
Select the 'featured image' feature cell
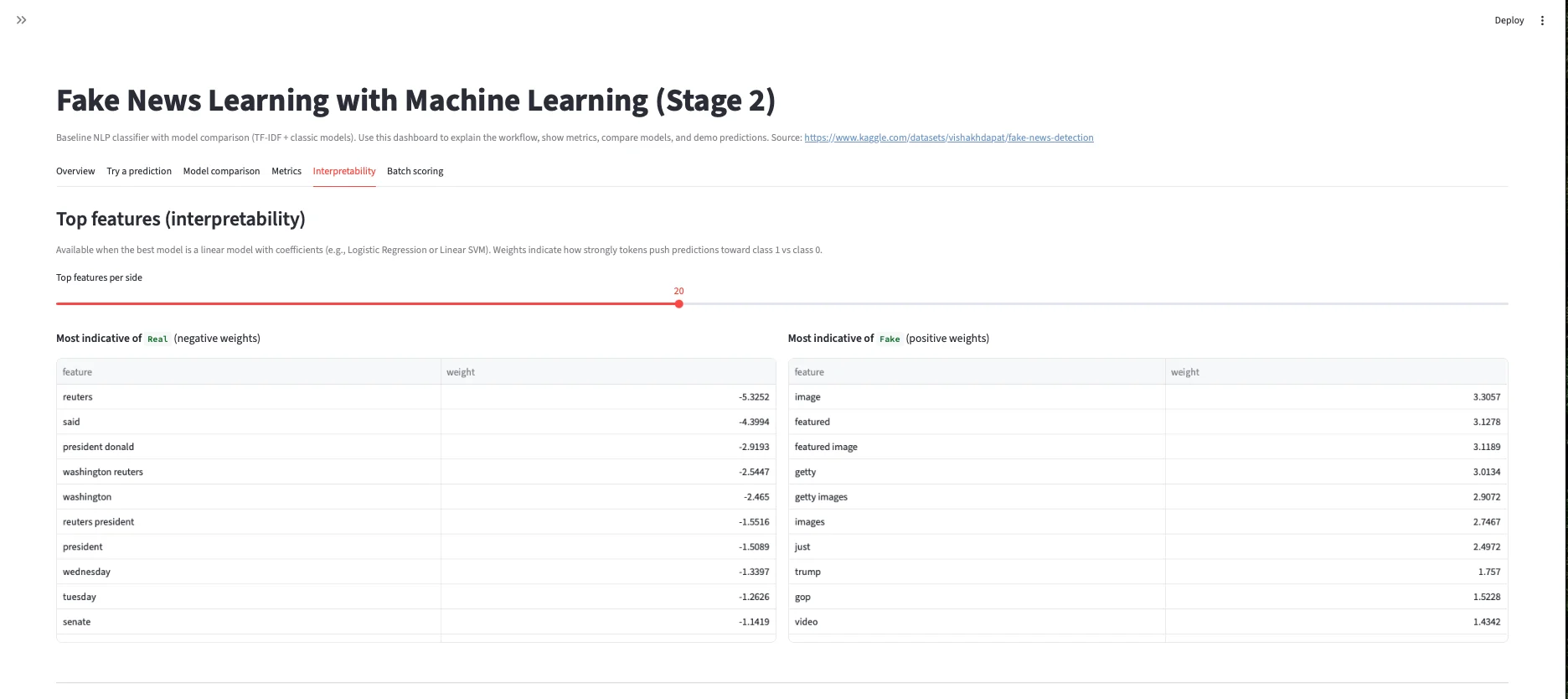[977, 447]
